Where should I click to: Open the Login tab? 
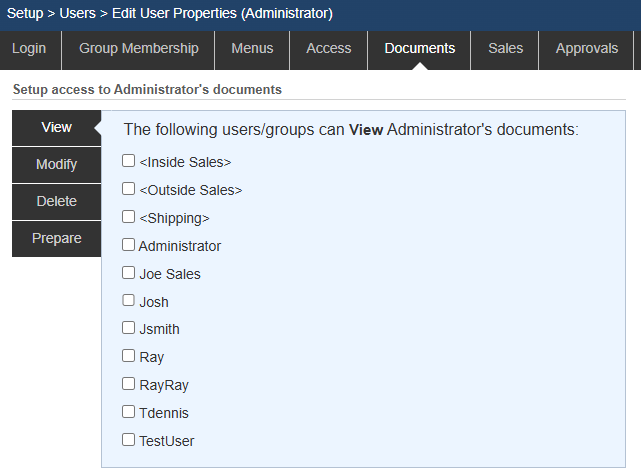[x=29, y=48]
